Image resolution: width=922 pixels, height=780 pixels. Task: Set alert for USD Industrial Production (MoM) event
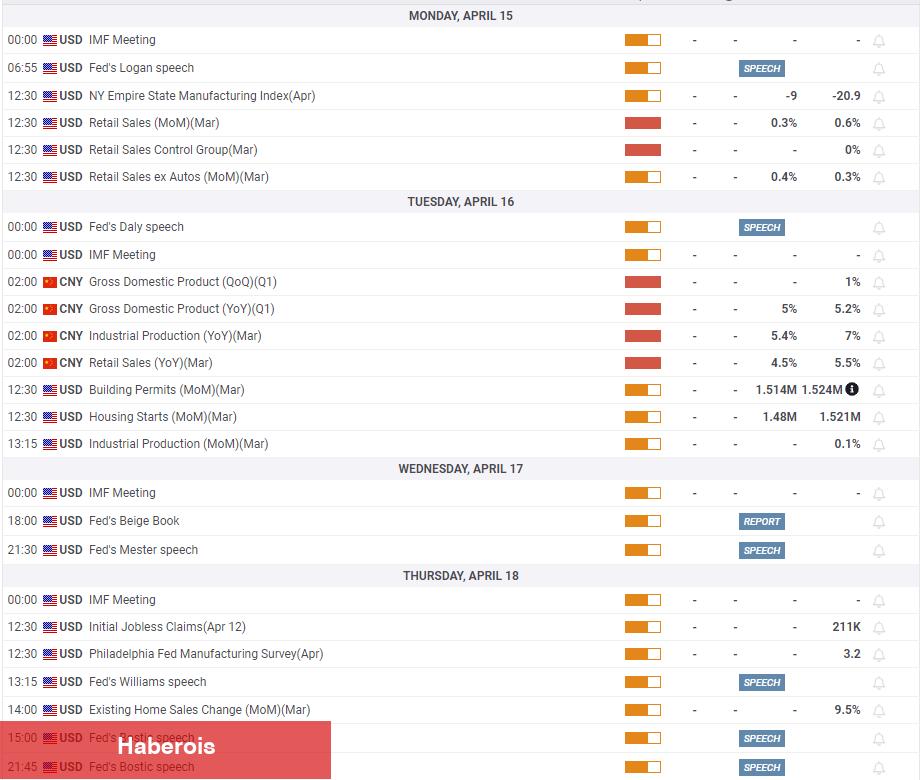pos(878,445)
